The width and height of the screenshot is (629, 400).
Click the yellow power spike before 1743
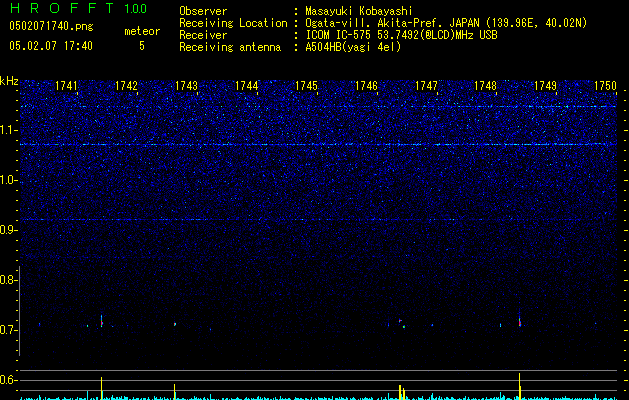click(x=174, y=392)
